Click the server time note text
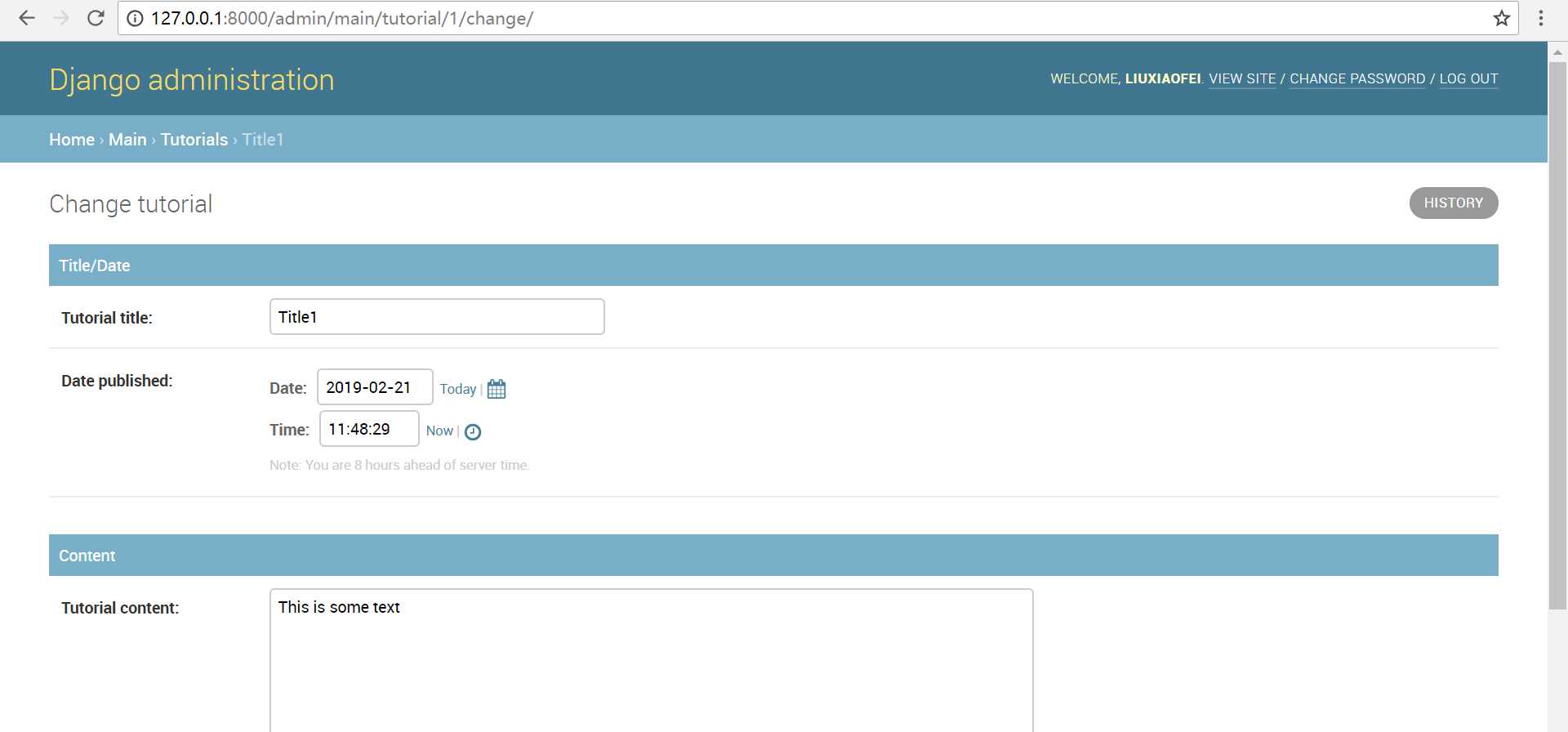Viewport: 1568px width, 732px height. [399, 465]
